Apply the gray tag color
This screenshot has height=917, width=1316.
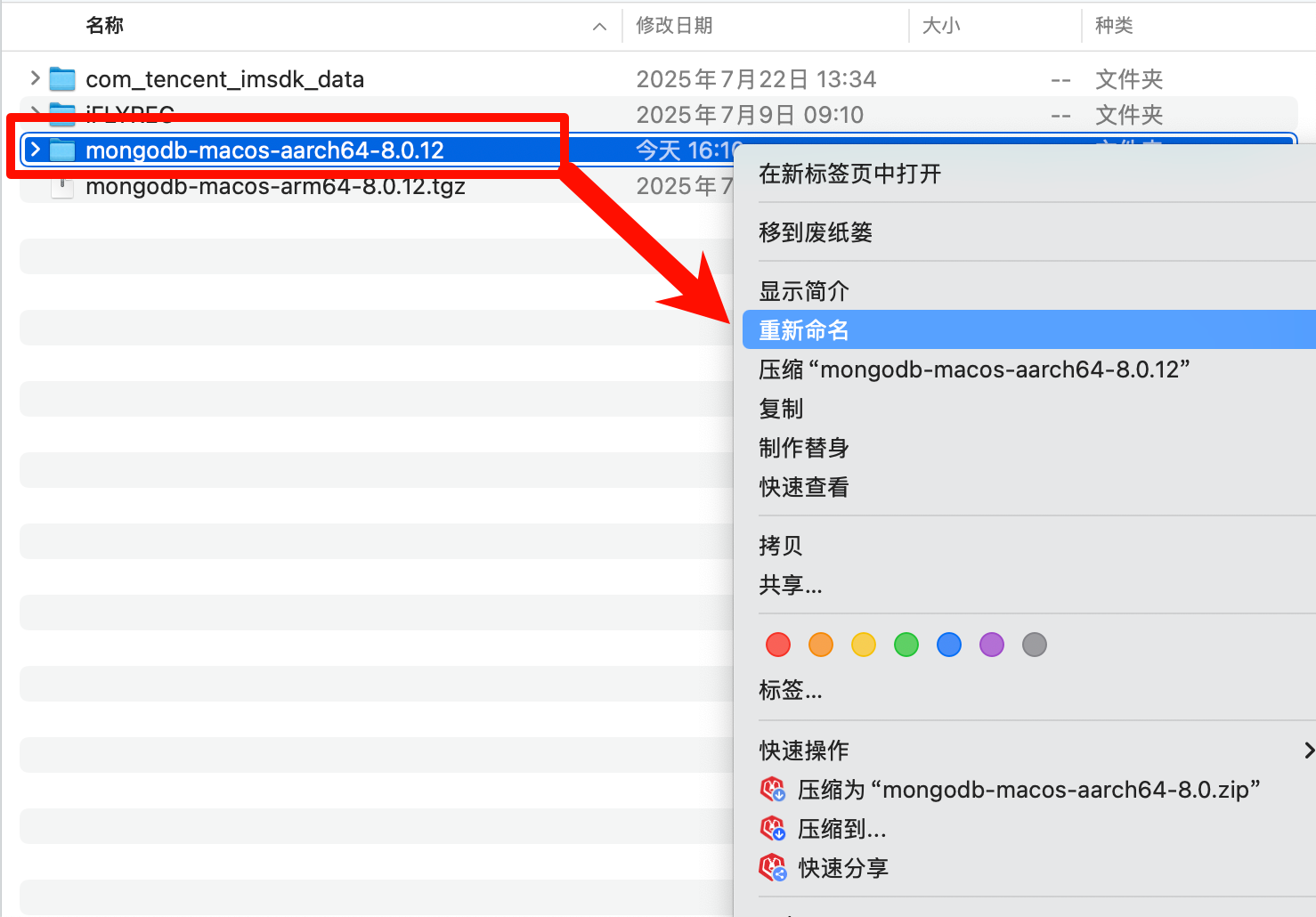(1035, 645)
